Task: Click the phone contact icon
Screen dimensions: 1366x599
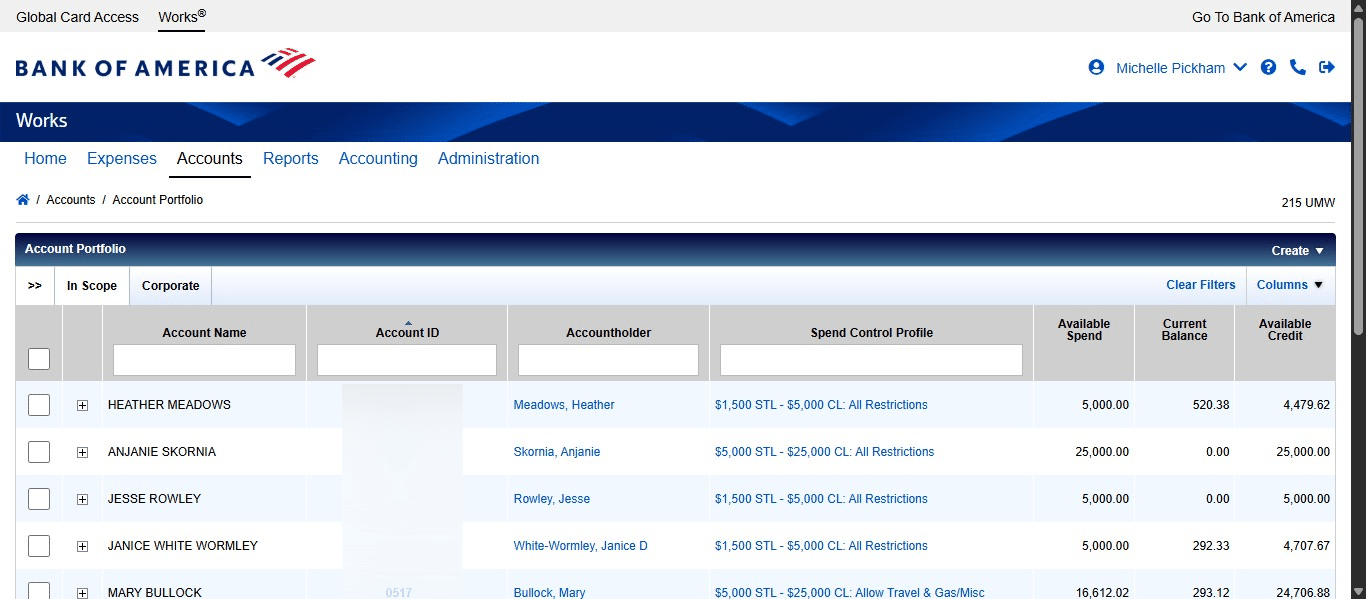Action: coord(1298,67)
